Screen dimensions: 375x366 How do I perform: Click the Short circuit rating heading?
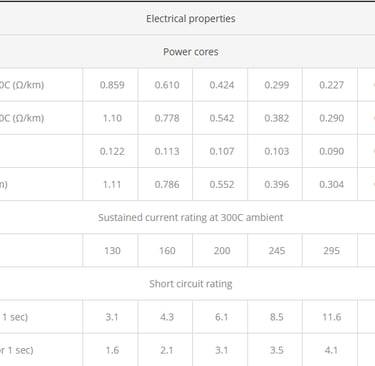[x=191, y=284]
